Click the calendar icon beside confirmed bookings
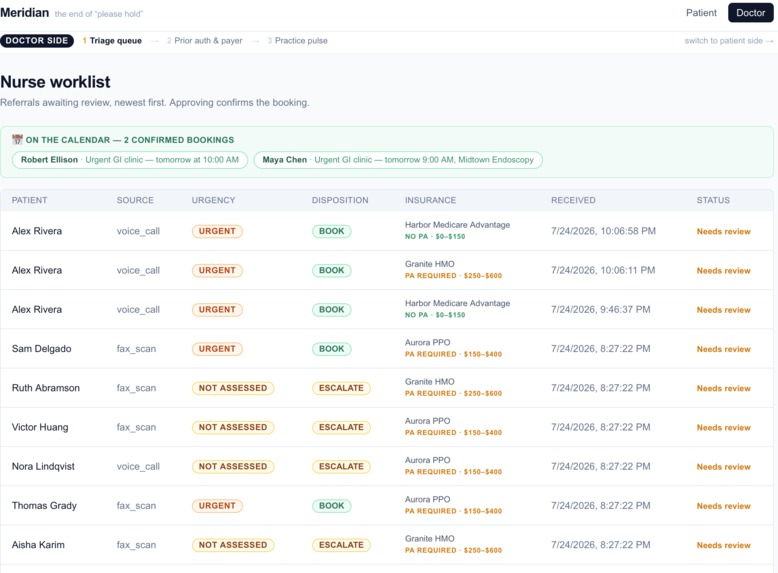Viewport: 778px width, 573px height. (x=17, y=139)
